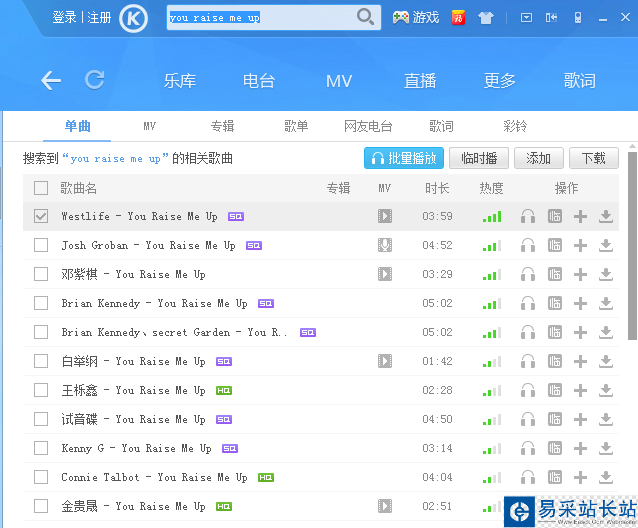638x528 pixels.
Task: Open the main menu dropdown icon
Action: pyautogui.click(x=526, y=17)
